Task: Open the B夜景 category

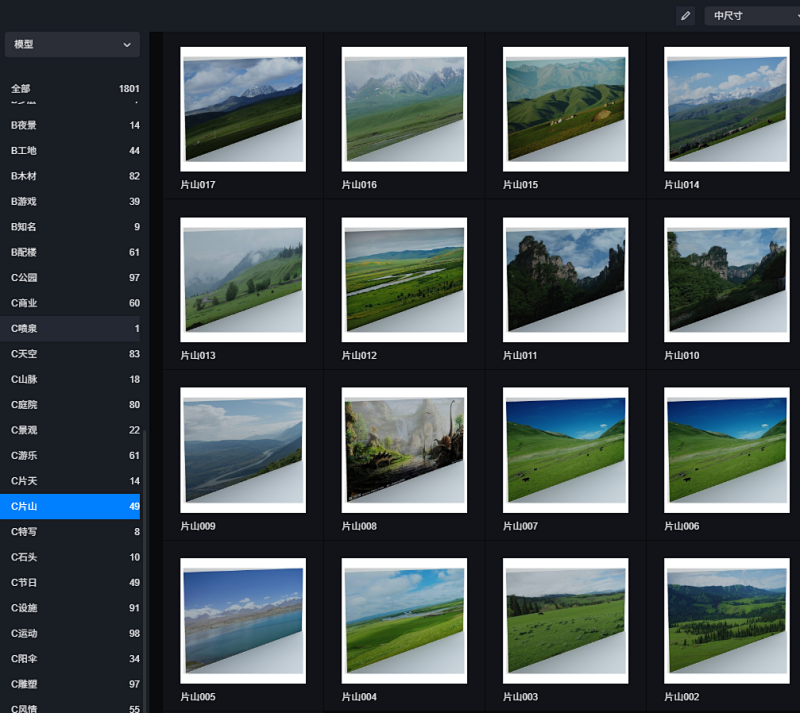Action: pos(70,125)
